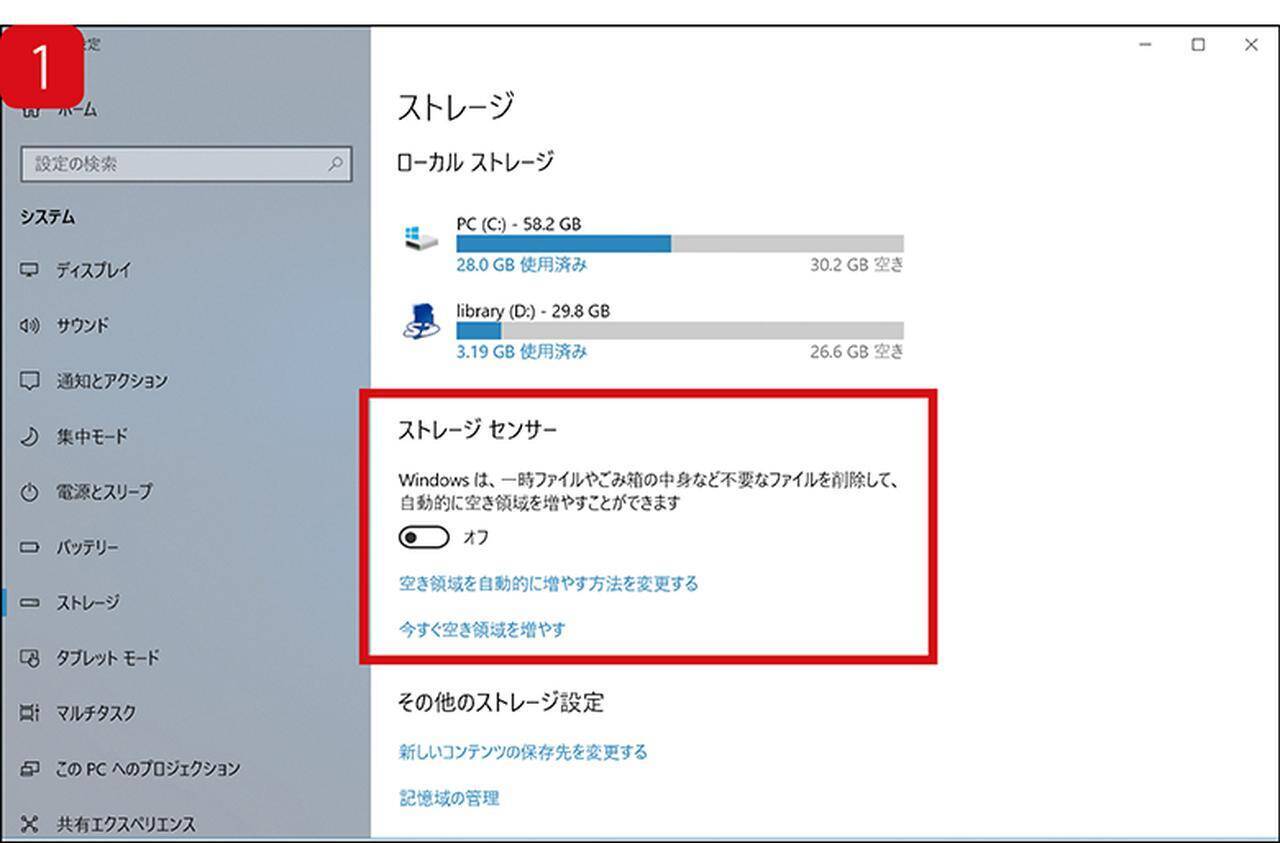Click 今すぐ空き領域を増やす link
This screenshot has height=843, width=1280.
[x=482, y=629]
